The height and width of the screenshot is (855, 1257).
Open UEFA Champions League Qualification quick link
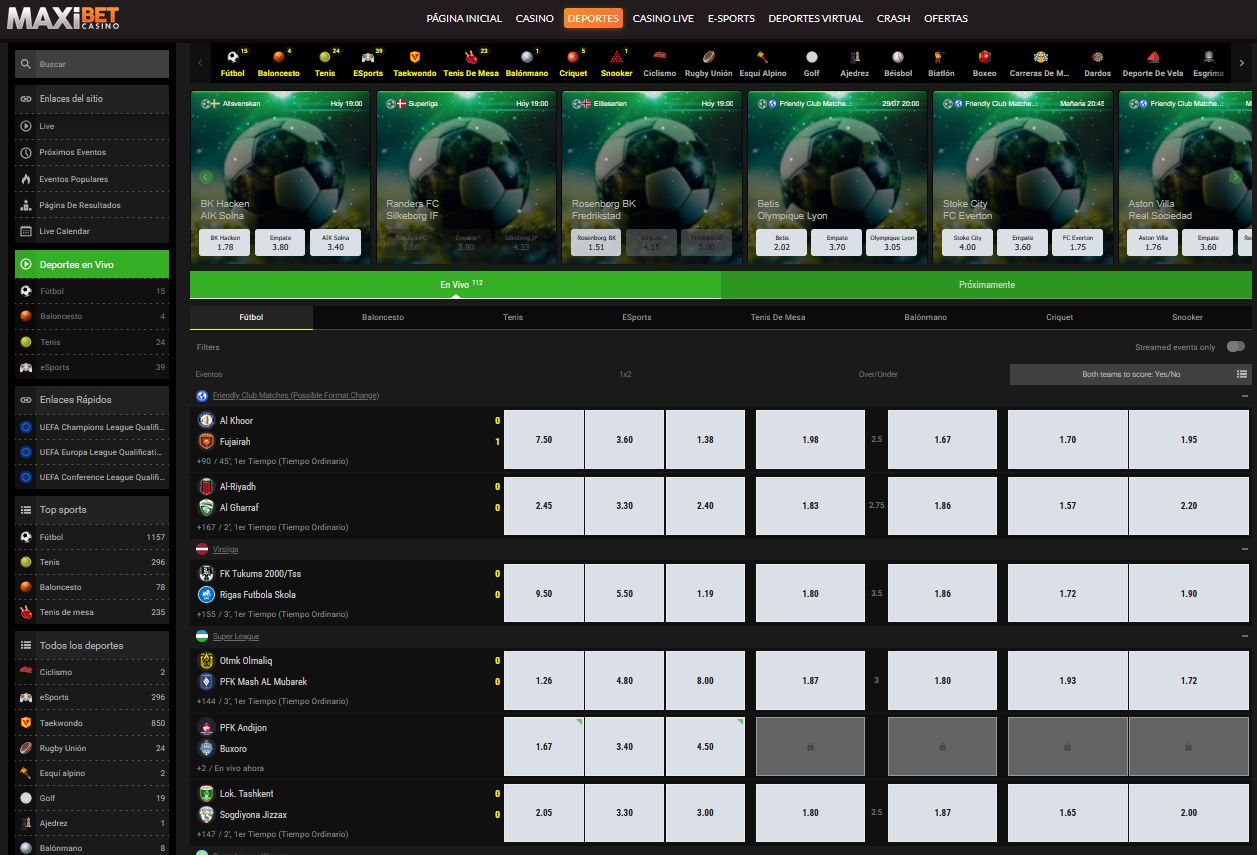coord(92,427)
